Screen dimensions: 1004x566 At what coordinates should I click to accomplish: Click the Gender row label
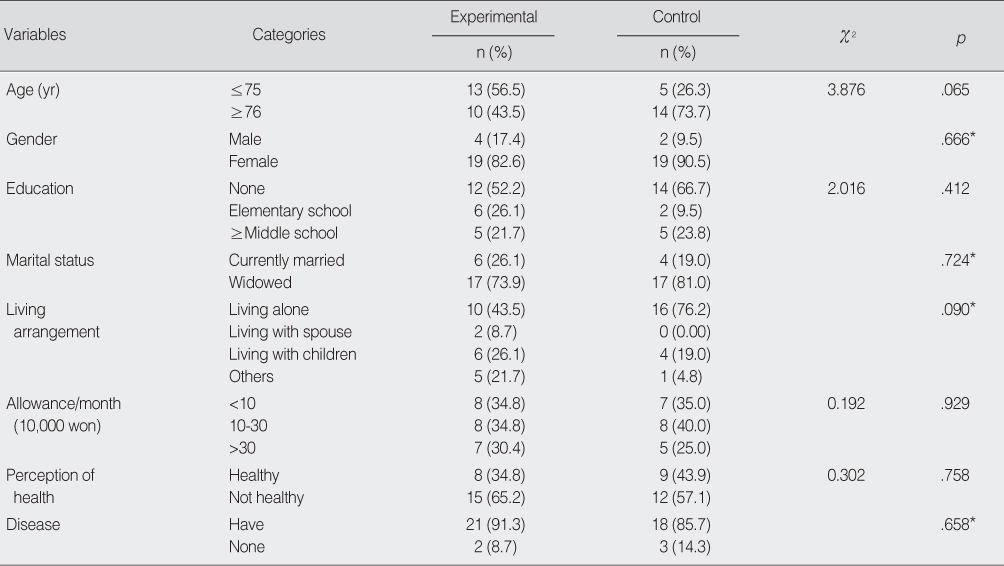31,139
